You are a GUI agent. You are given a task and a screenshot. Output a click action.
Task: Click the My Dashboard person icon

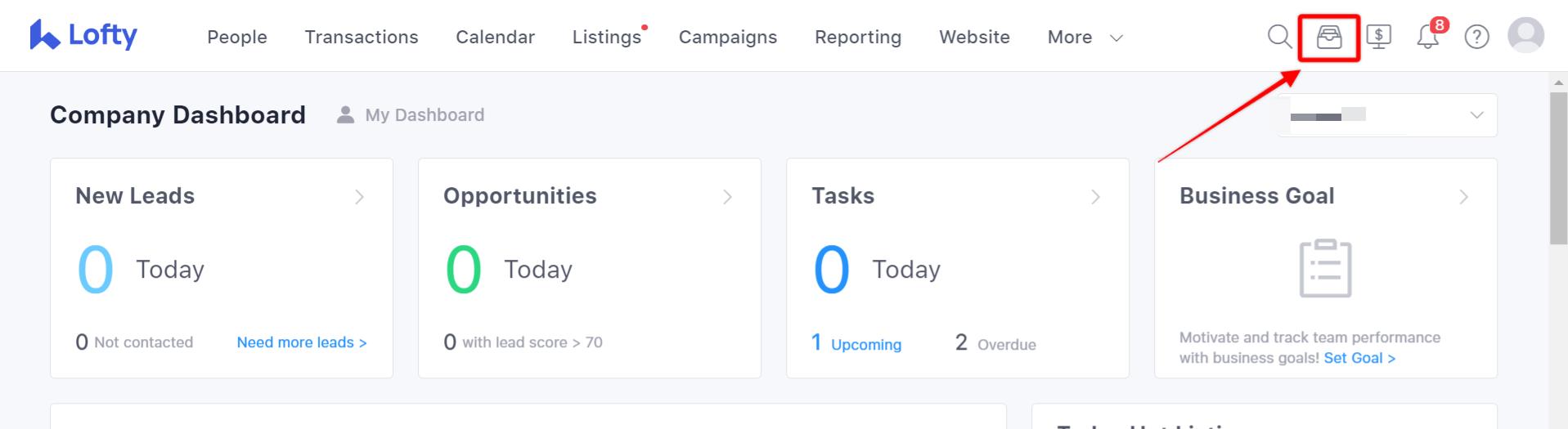(x=346, y=114)
